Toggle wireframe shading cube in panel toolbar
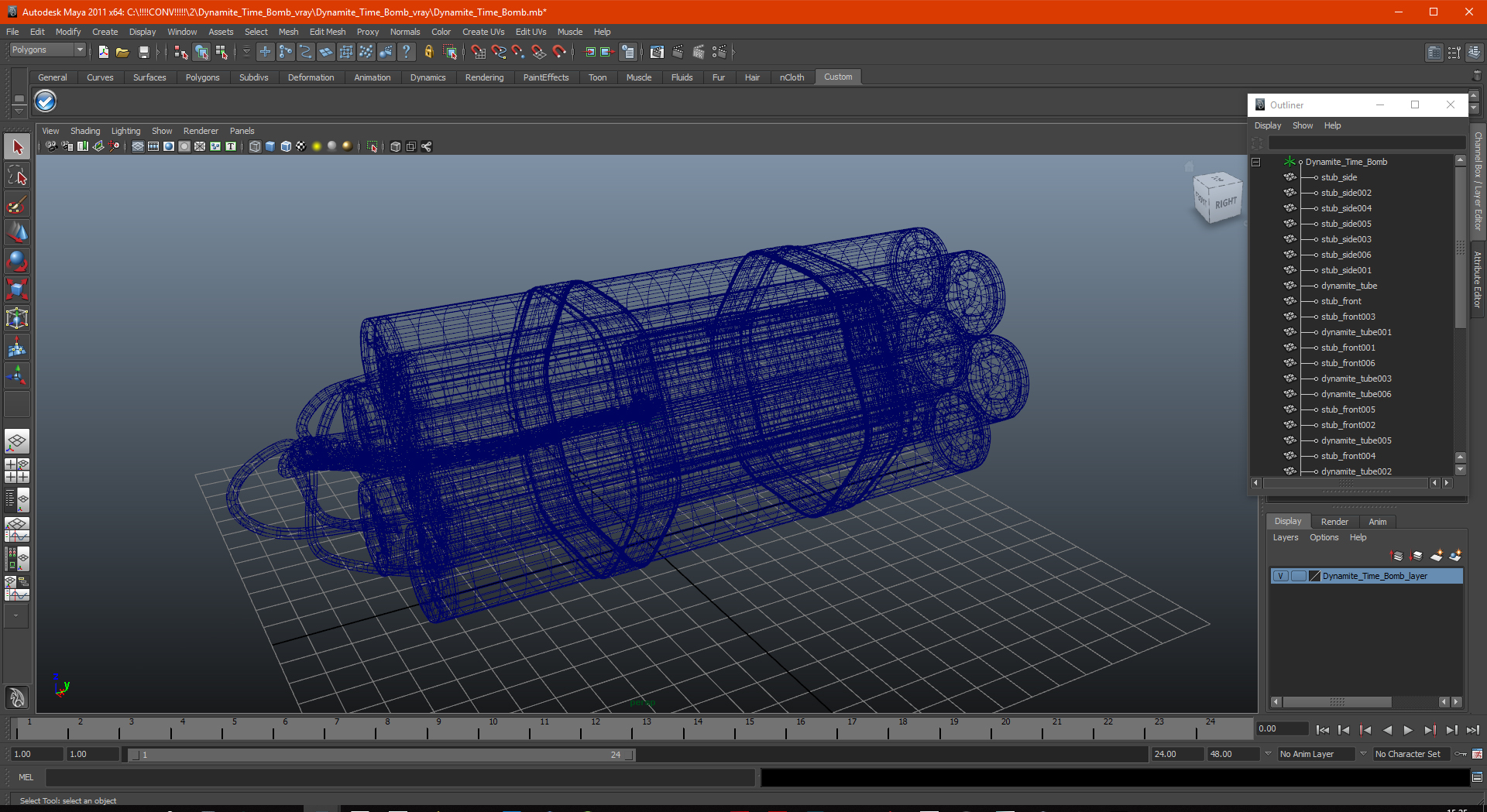1487x812 pixels. (x=255, y=146)
